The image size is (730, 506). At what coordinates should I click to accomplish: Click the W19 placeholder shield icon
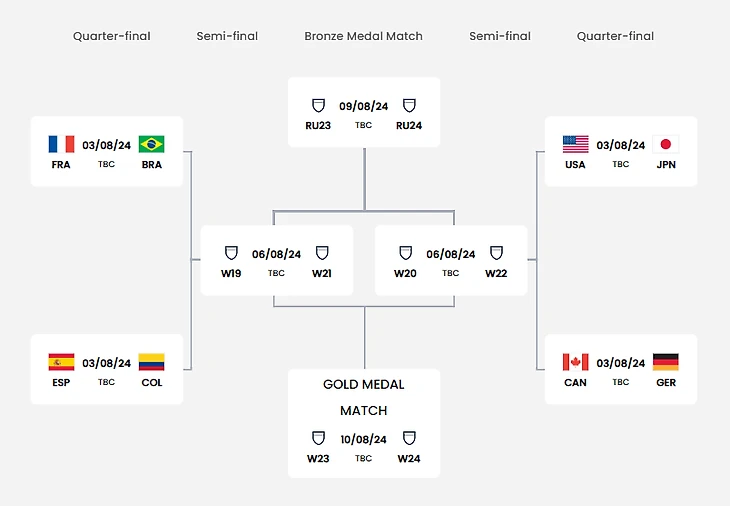tap(231, 253)
